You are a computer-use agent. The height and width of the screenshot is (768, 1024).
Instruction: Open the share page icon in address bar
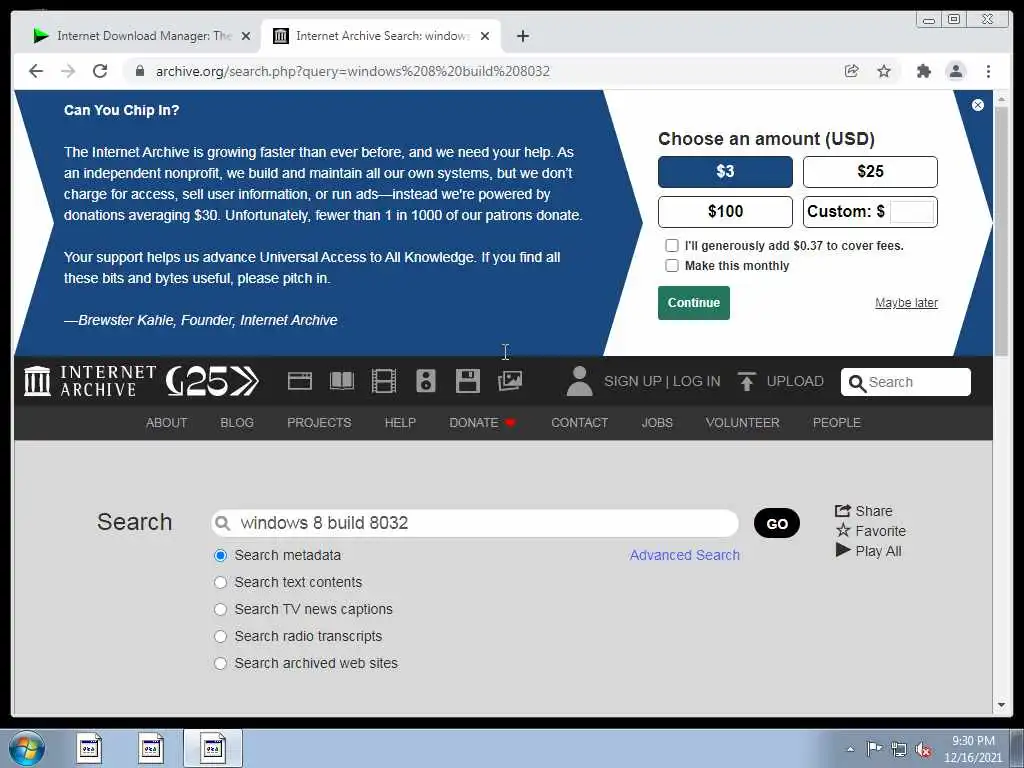tap(851, 71)
